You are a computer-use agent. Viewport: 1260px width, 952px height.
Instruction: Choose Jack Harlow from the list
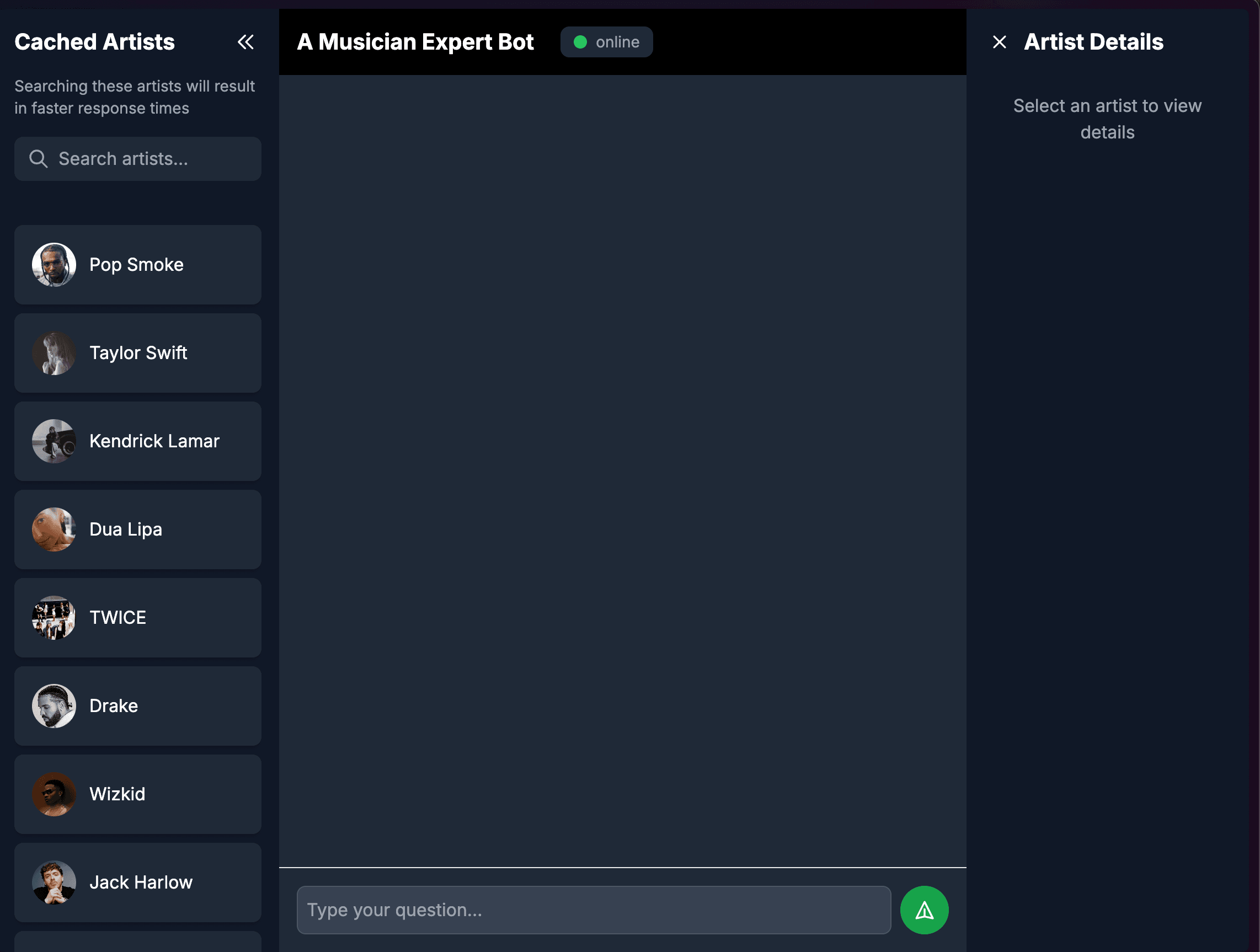pos(138,883)
